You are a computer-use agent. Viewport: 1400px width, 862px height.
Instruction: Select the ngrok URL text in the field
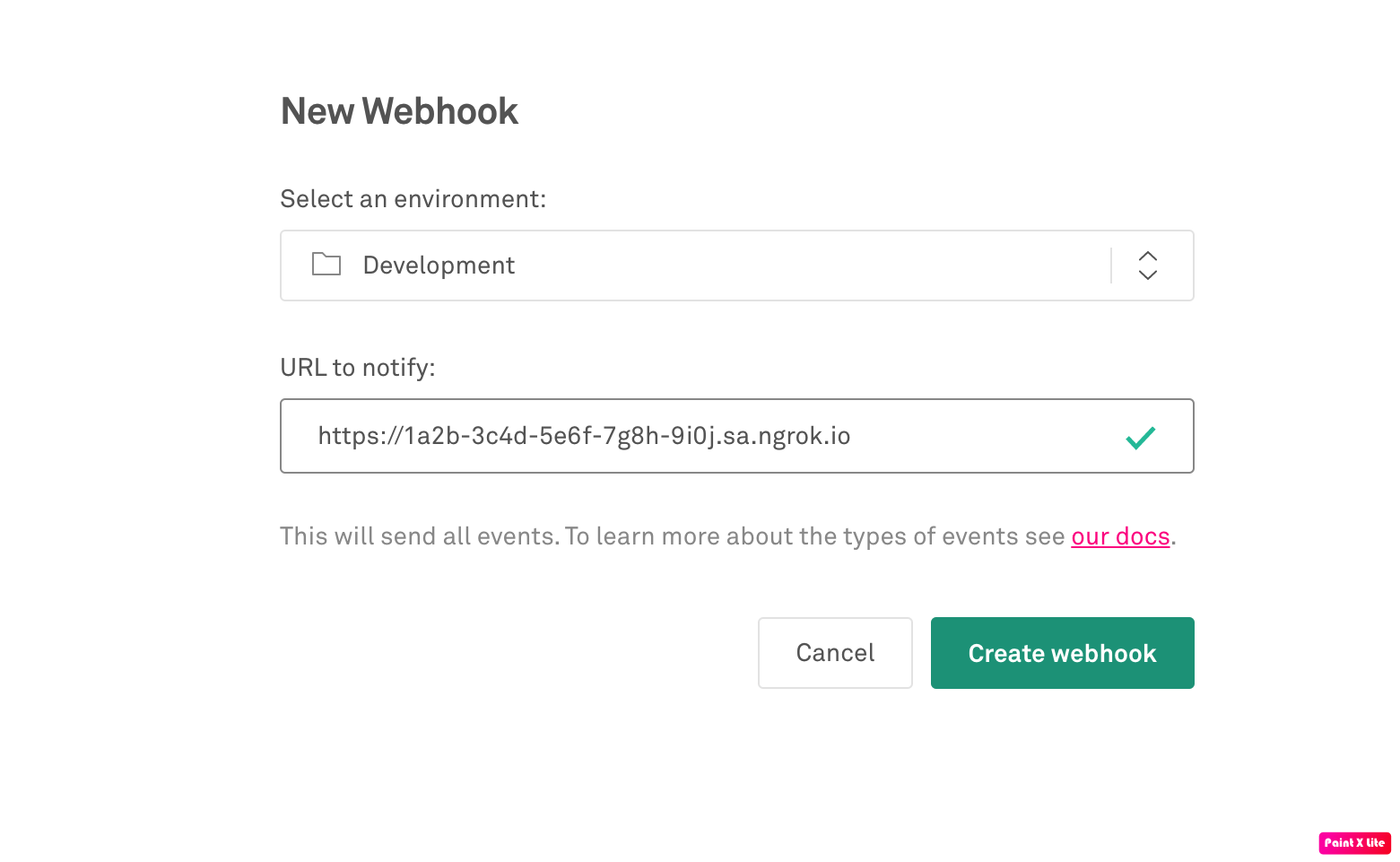tap(583, 436)
